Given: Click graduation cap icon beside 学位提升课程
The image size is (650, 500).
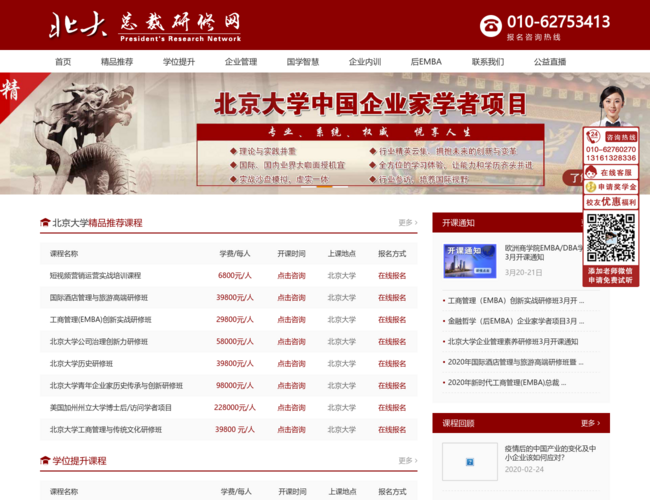Looking at the screenshot, I should pos(45,461).
